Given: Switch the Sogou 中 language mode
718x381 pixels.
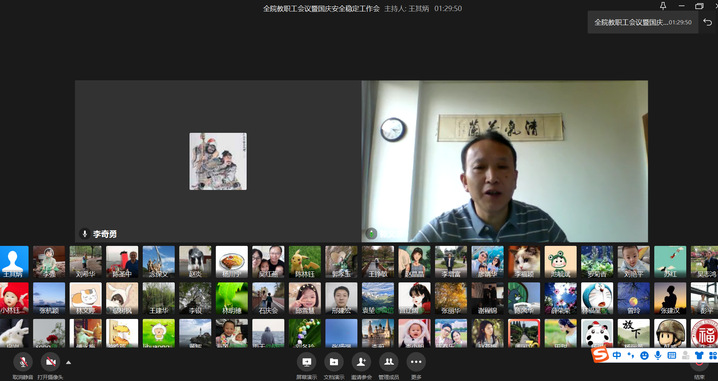Looking at the screenshot, I should point(617,355).
